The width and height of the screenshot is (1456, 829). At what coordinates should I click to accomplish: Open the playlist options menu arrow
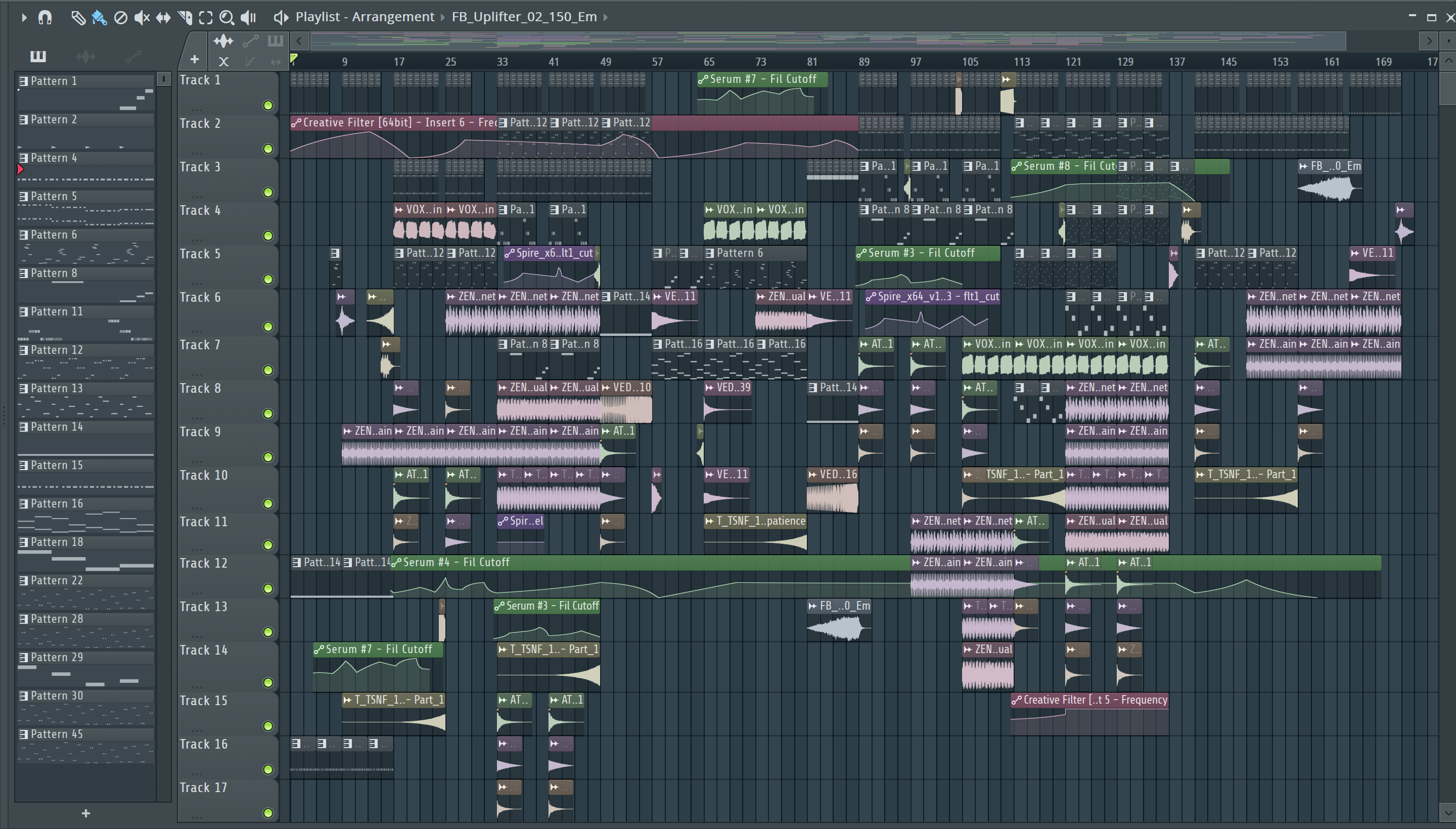click(23, 18)
